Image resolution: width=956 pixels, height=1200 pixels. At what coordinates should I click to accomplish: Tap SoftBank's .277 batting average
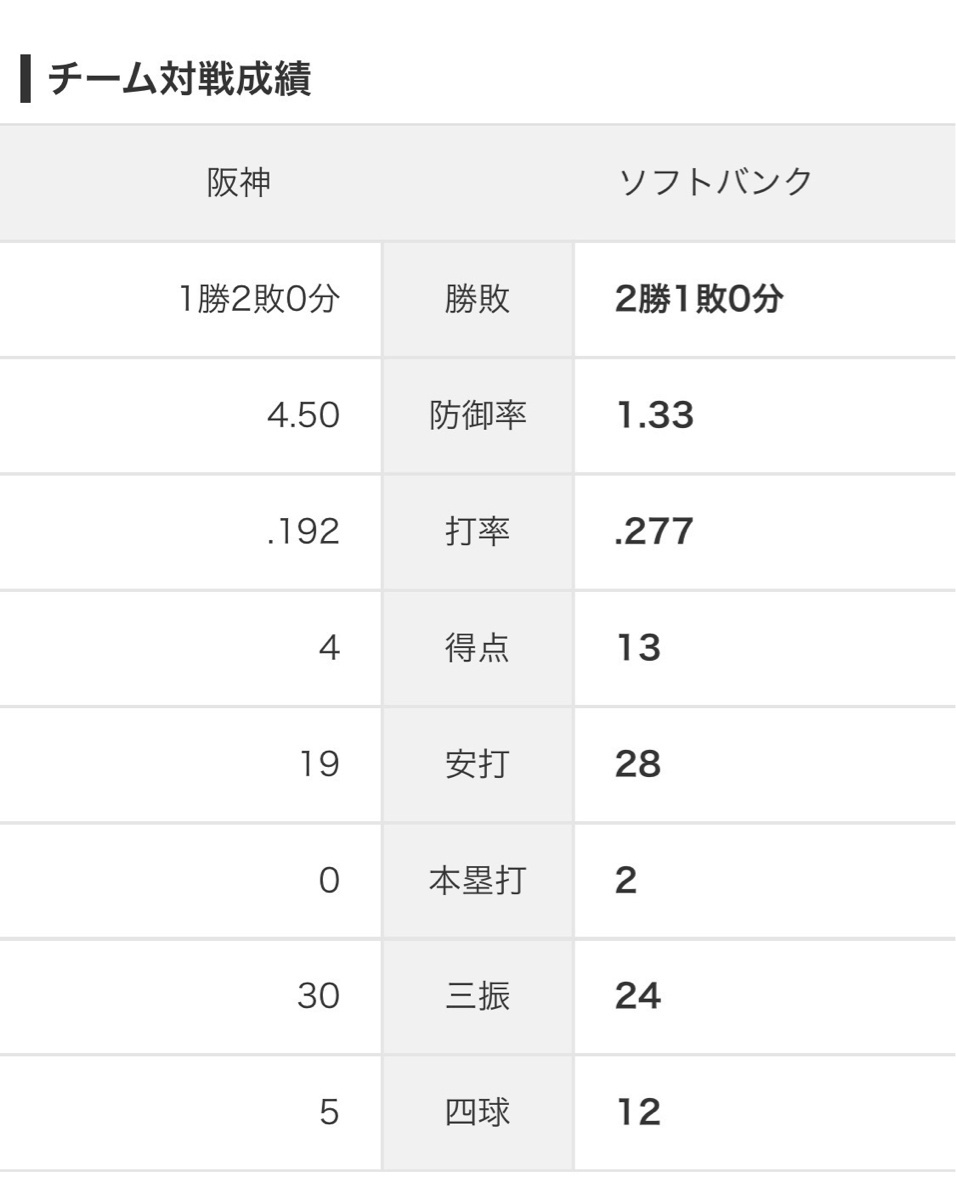(654, 532)
